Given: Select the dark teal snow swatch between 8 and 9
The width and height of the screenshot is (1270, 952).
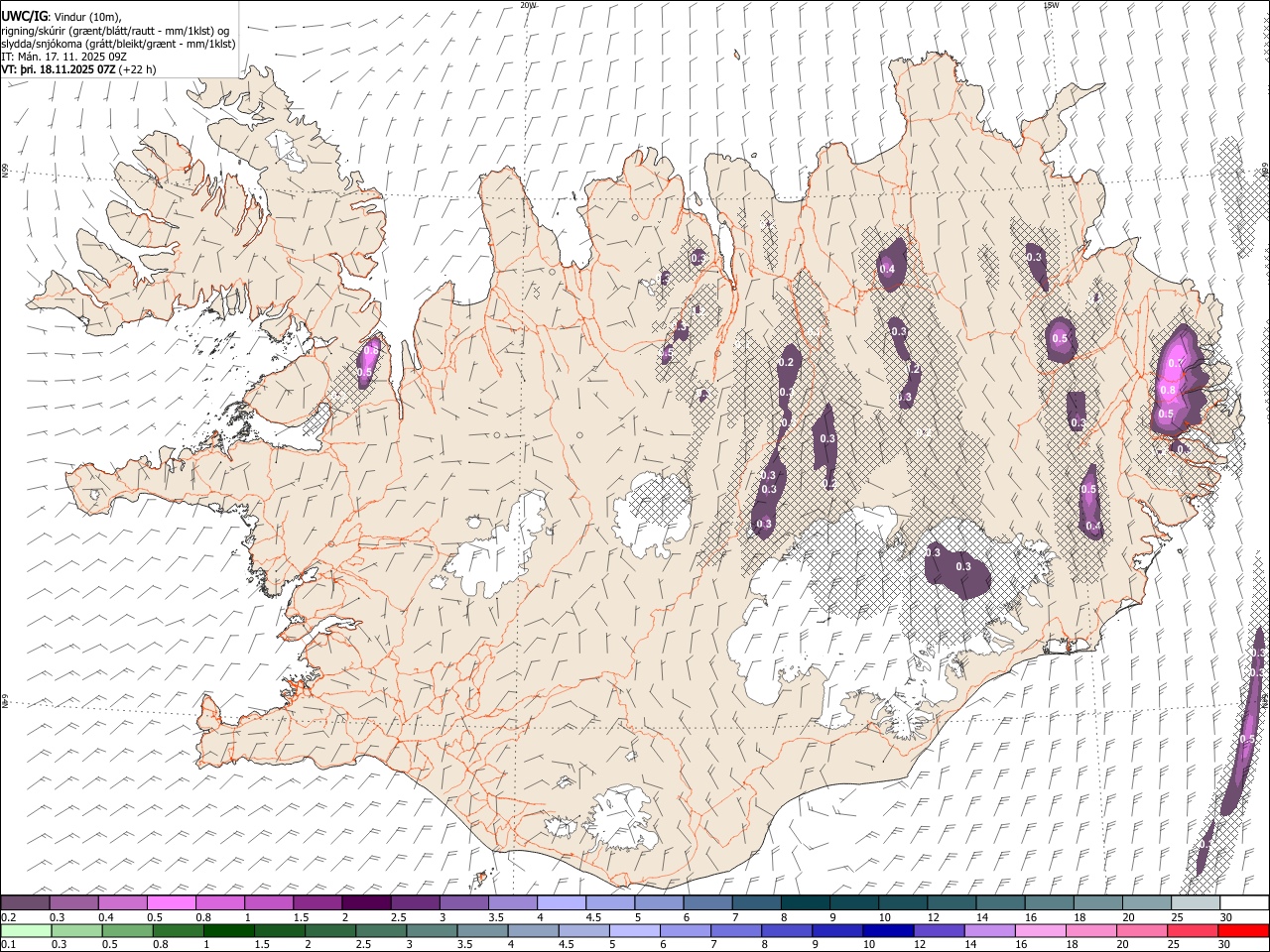Looking at the screenshot, I should 804,902.
